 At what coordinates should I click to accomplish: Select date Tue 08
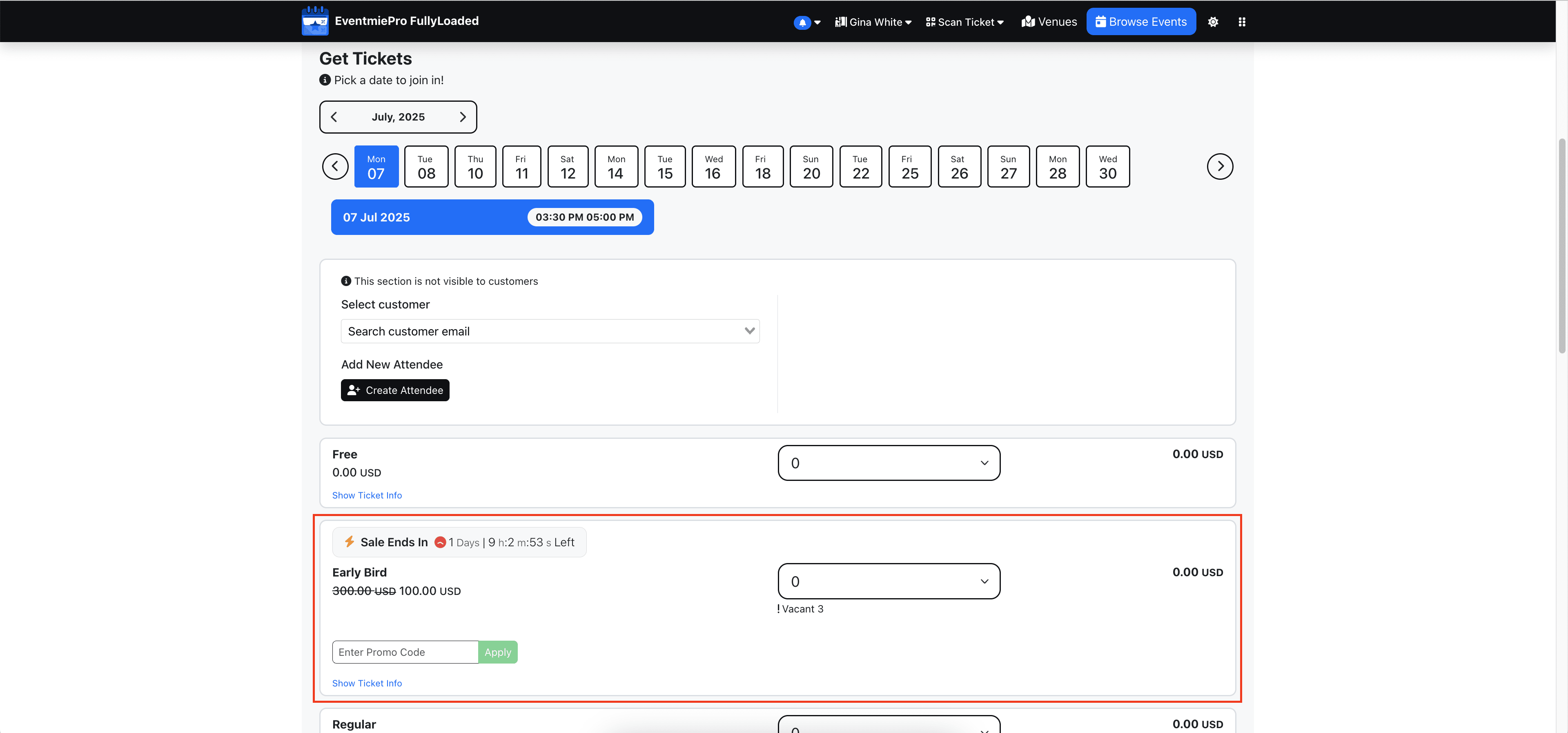[426, 166]
